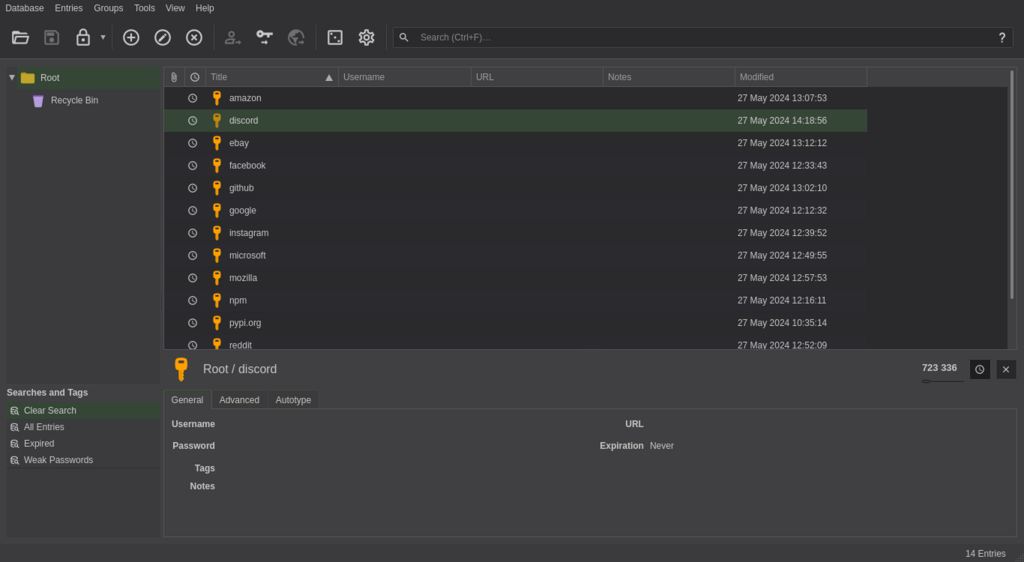Screen dimensions: 1024x562
Task: Copy password using the key toolbar icon
Action: tap(264, 37)
